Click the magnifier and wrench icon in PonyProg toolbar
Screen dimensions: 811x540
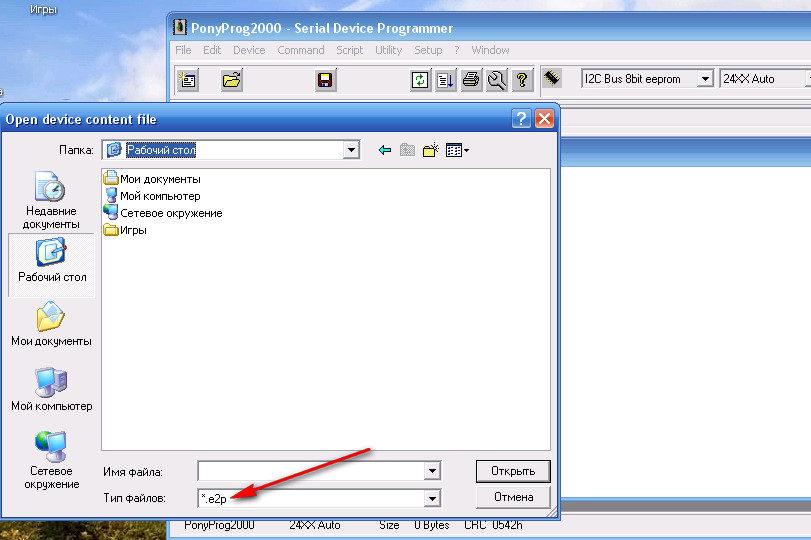[497, 80]
